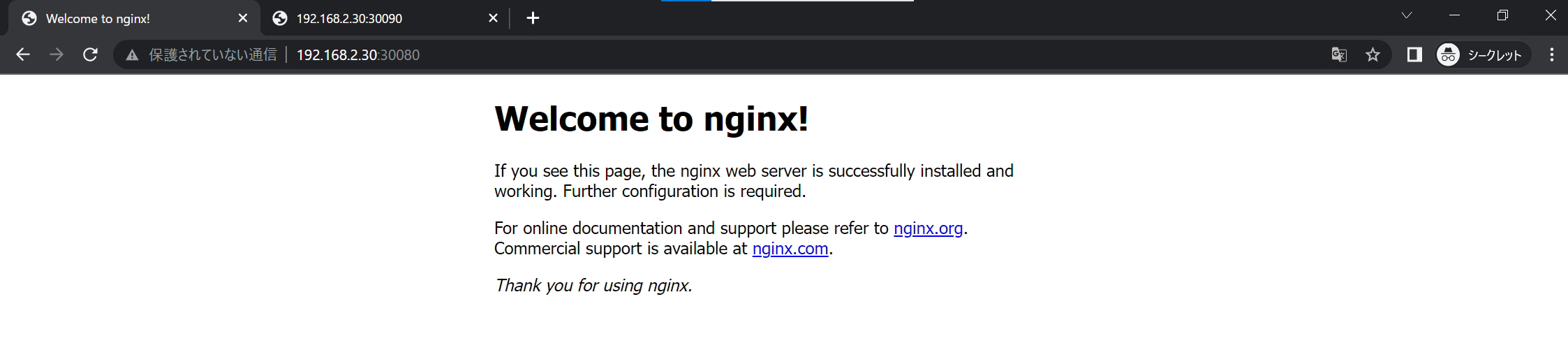Screen dimensions: 1568x364
Task: Click the forward navigation arrow
Action: click(57, 54)
